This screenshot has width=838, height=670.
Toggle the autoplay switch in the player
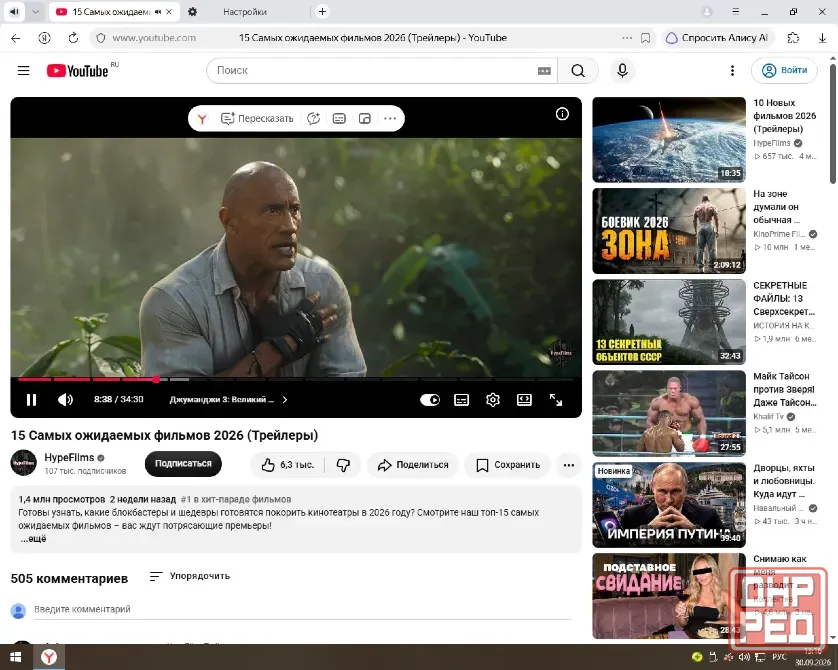(x=430, y=400)
